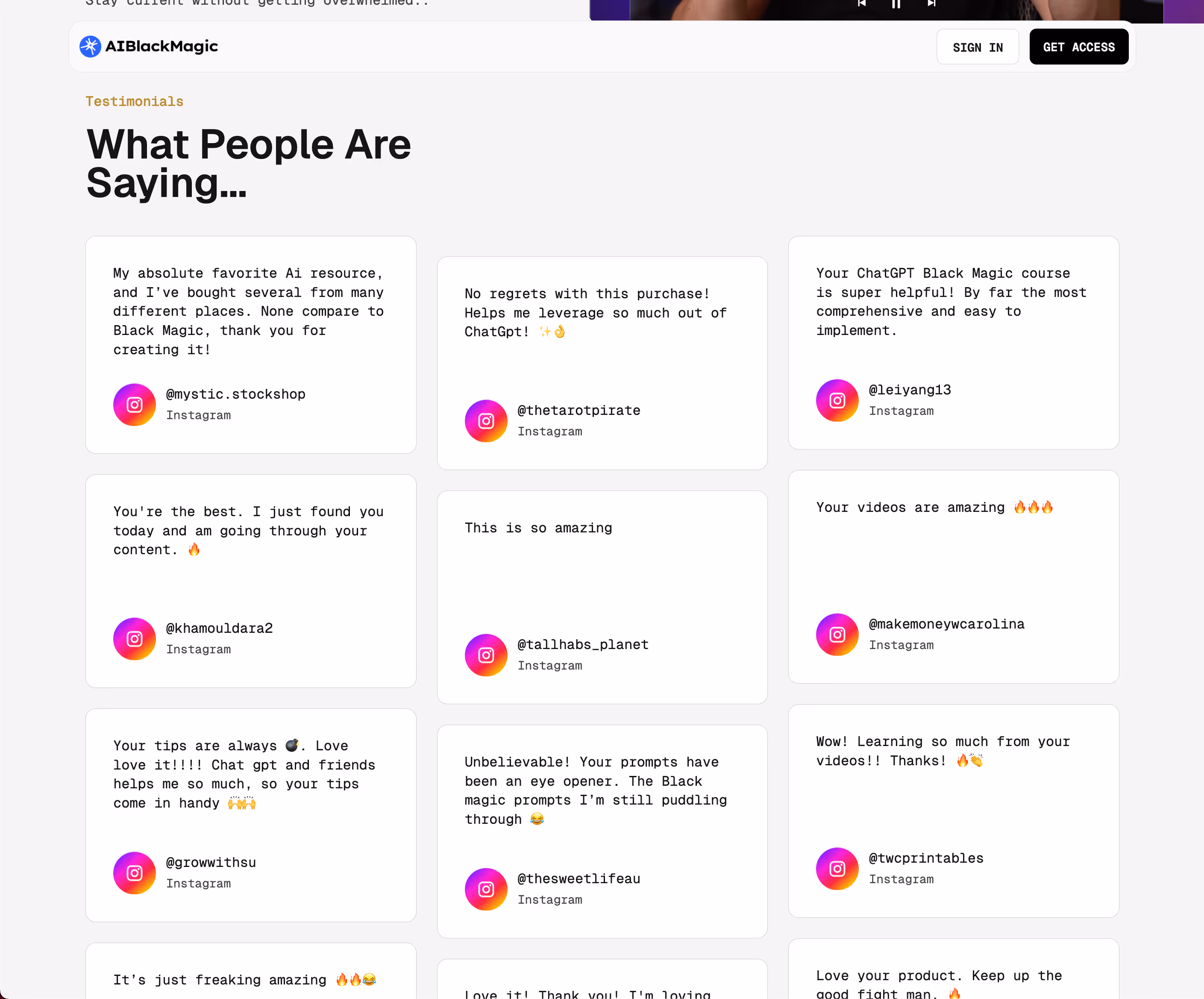Click the AIBlackMagic logo icon
The image size is (1204, 999).
tap(90, 47)
